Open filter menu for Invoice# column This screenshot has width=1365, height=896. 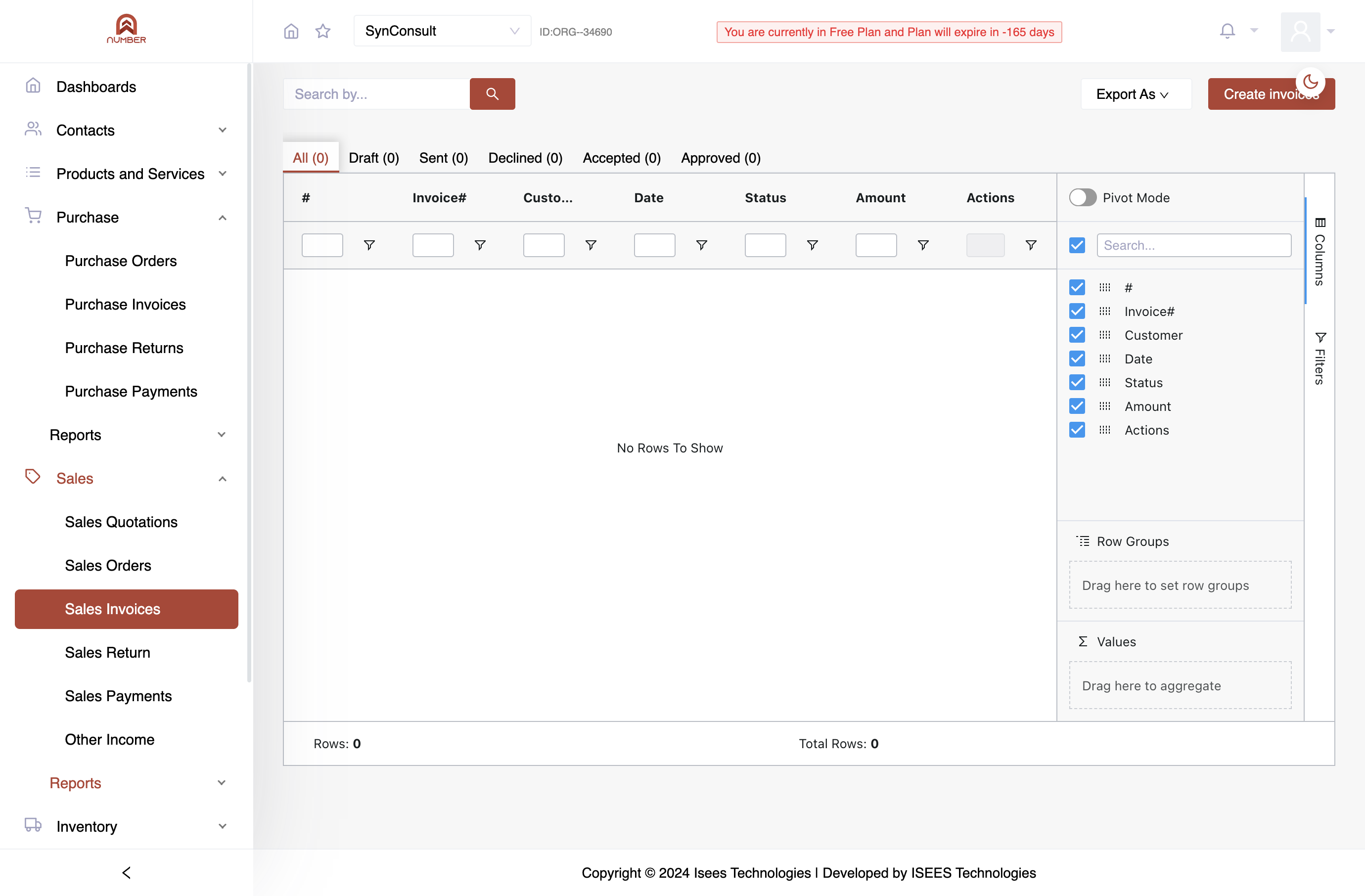480,245
